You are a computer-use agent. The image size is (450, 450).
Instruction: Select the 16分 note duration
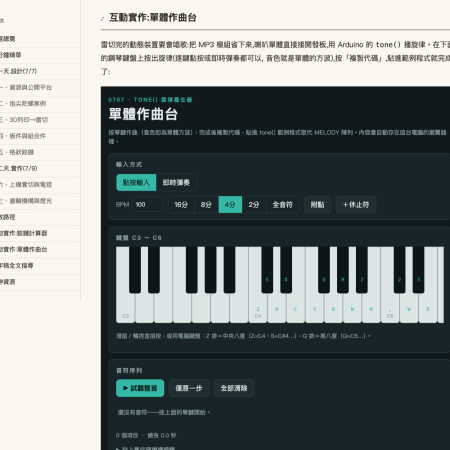point(181,204)
